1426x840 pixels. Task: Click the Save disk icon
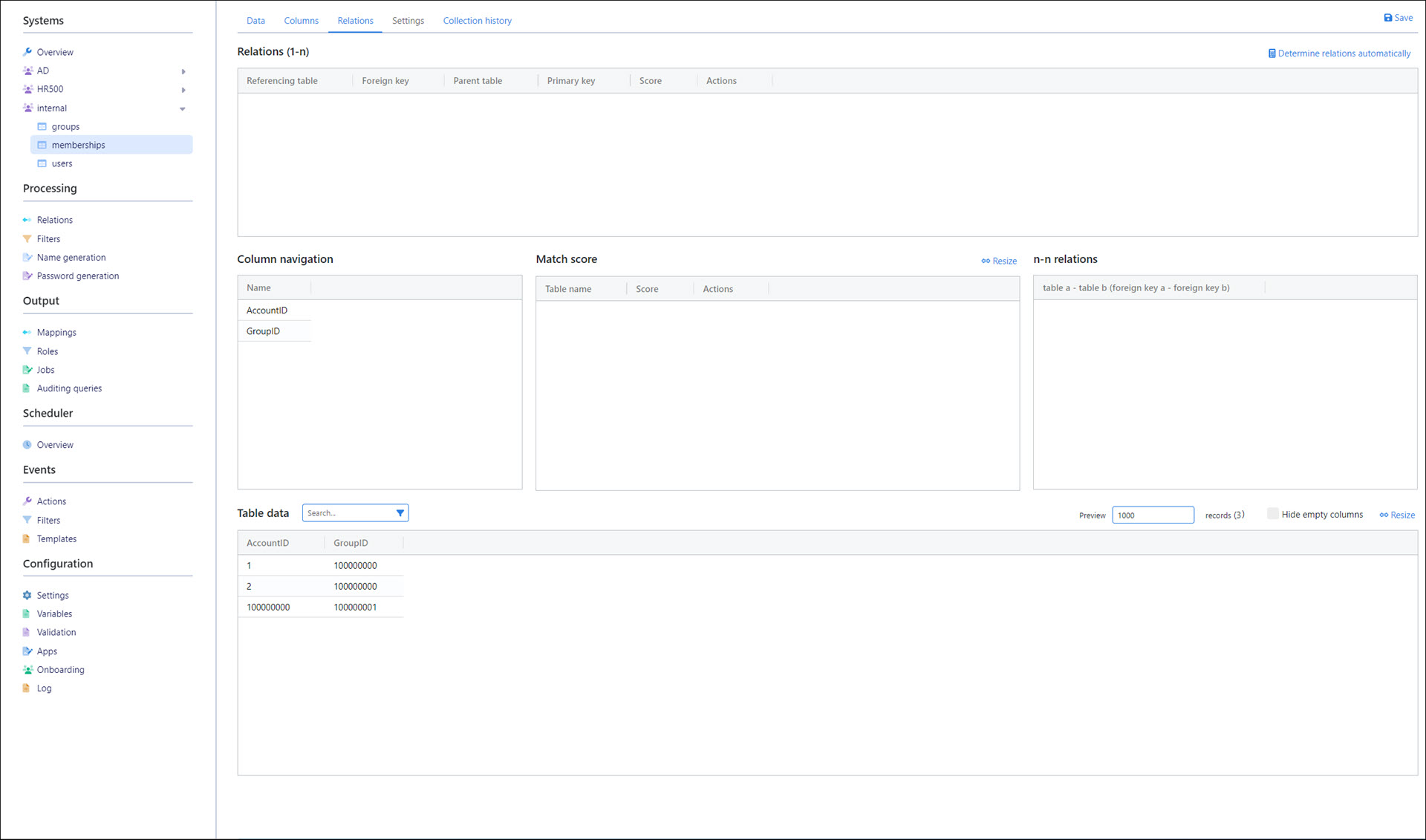point(1387,18)
